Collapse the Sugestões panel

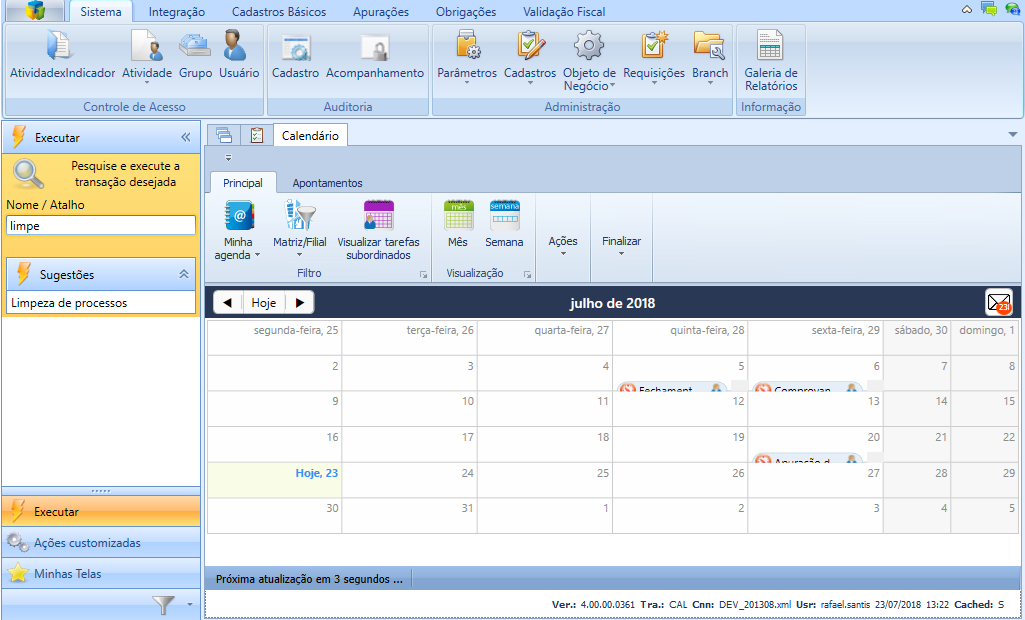coord(184,274)
